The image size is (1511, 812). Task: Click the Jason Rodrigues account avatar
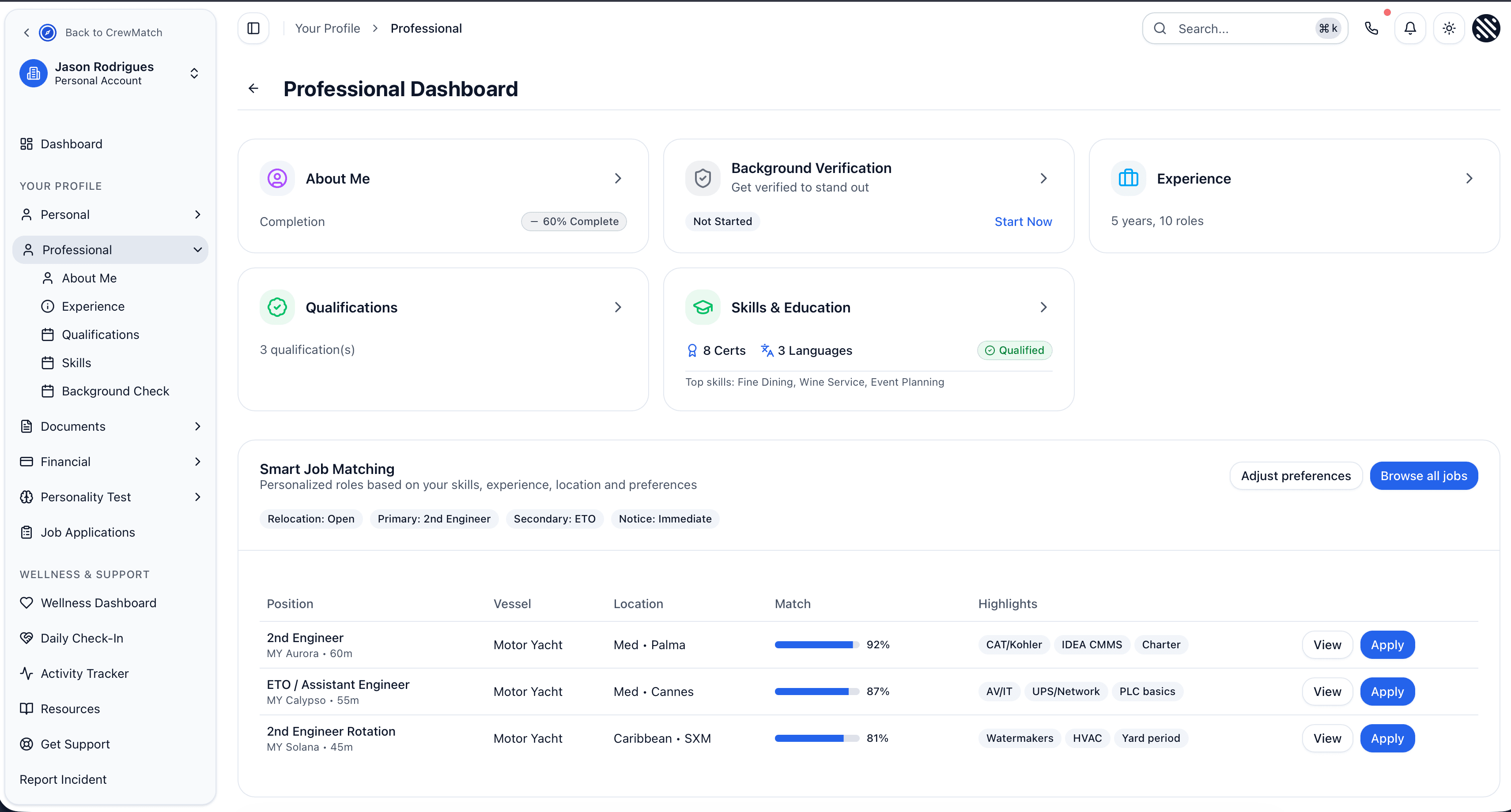coord(34,73)
